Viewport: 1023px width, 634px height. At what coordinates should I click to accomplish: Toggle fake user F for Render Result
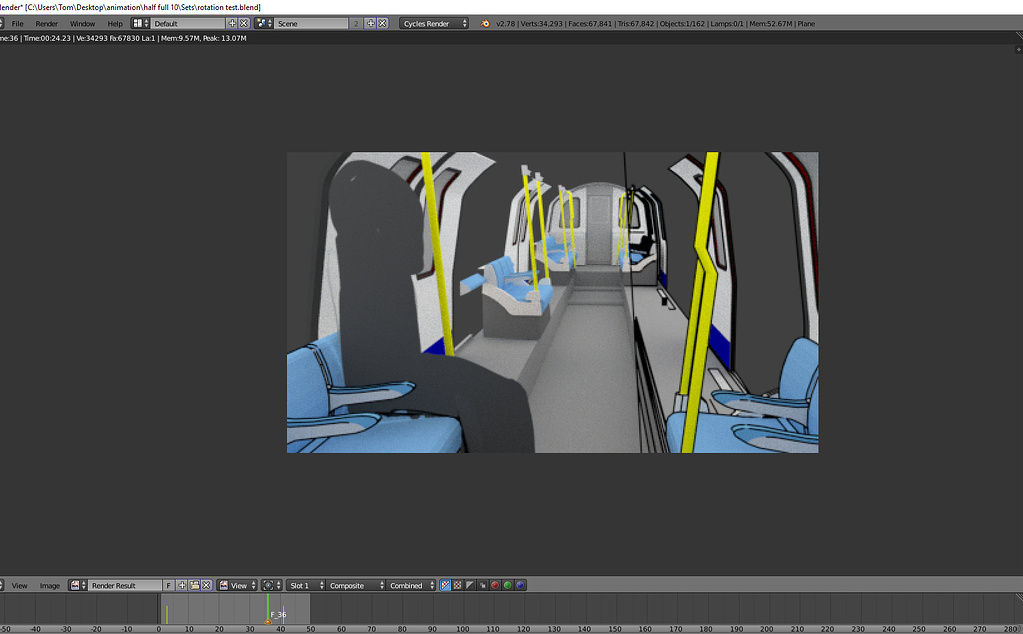coord(168,586)
